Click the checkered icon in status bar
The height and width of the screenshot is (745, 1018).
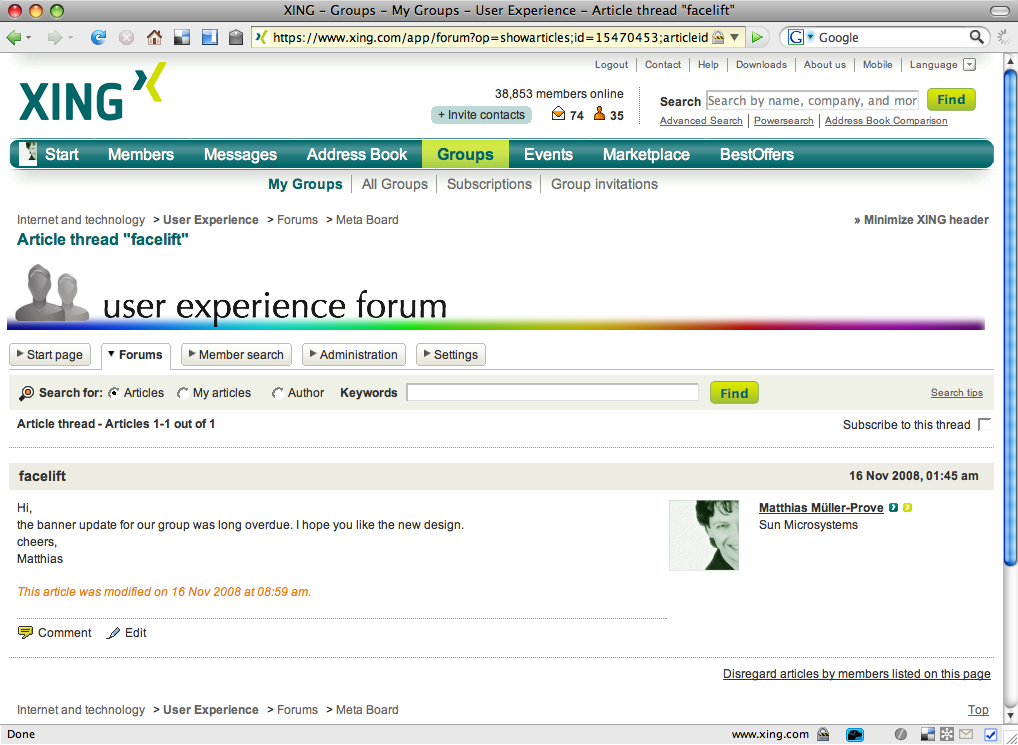(x=928, y=735)
